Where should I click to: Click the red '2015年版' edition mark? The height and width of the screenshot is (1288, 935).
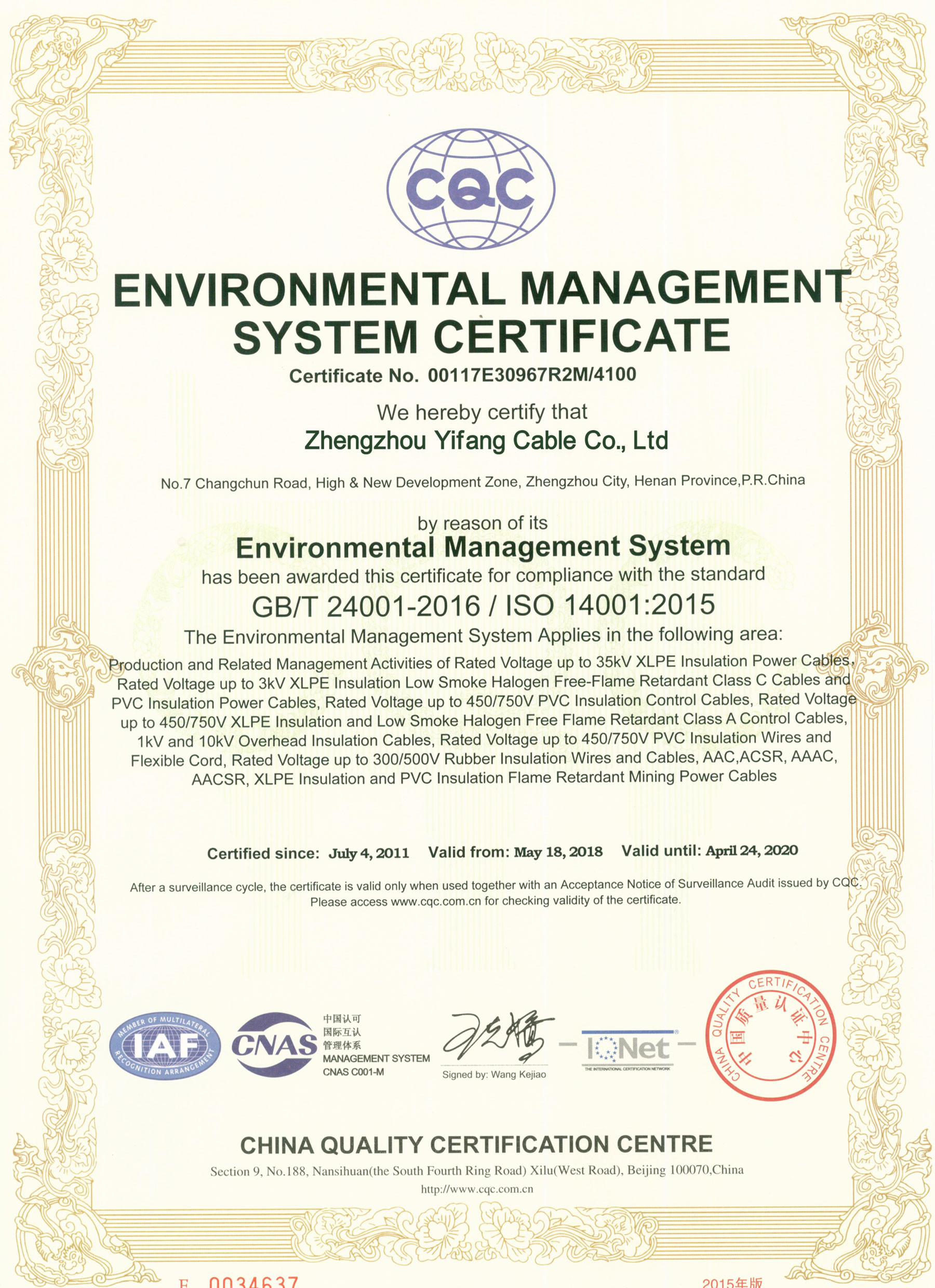(732, 1283)
